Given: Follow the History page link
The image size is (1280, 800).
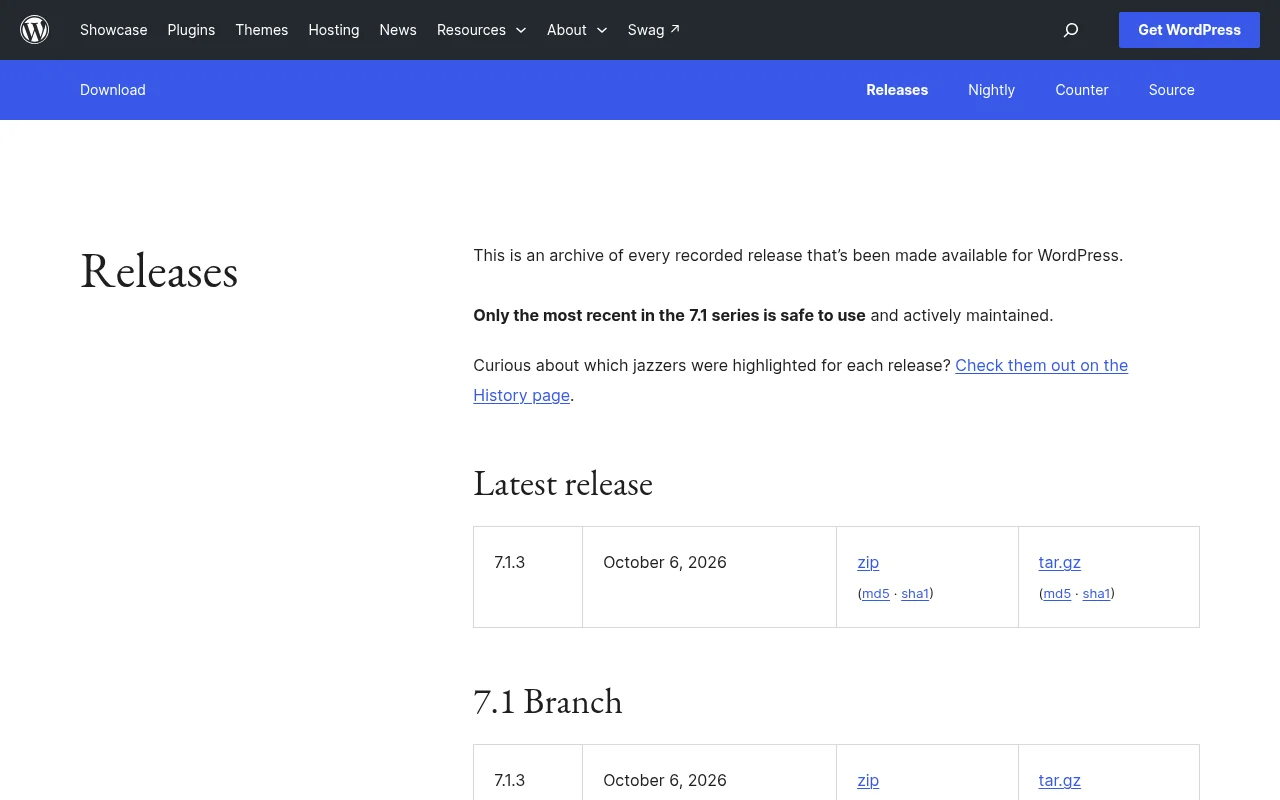Looking at the screenshot, I should [800, 380].
